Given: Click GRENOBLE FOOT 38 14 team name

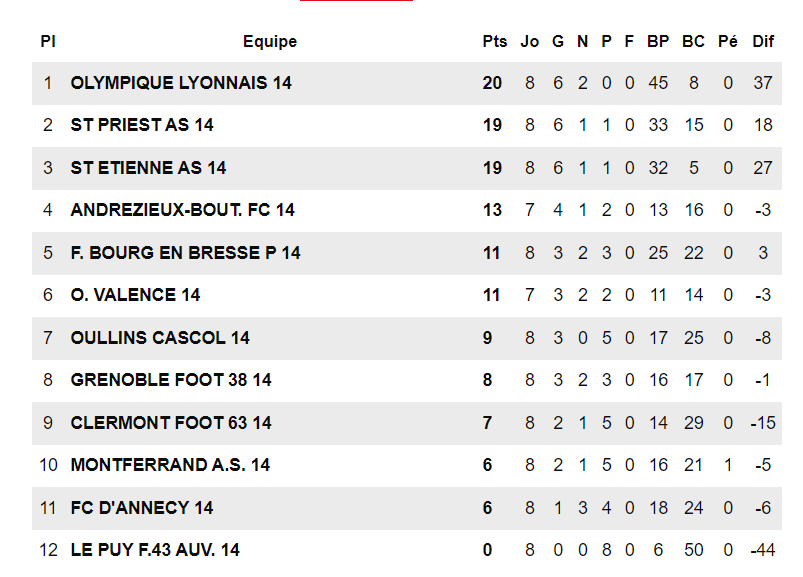Looking at the screenshot, I should [171, 380].
